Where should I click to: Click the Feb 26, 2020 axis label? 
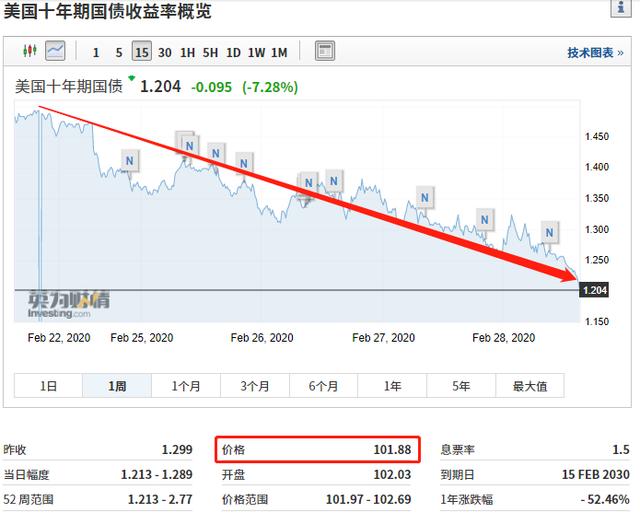pos(262,338)
